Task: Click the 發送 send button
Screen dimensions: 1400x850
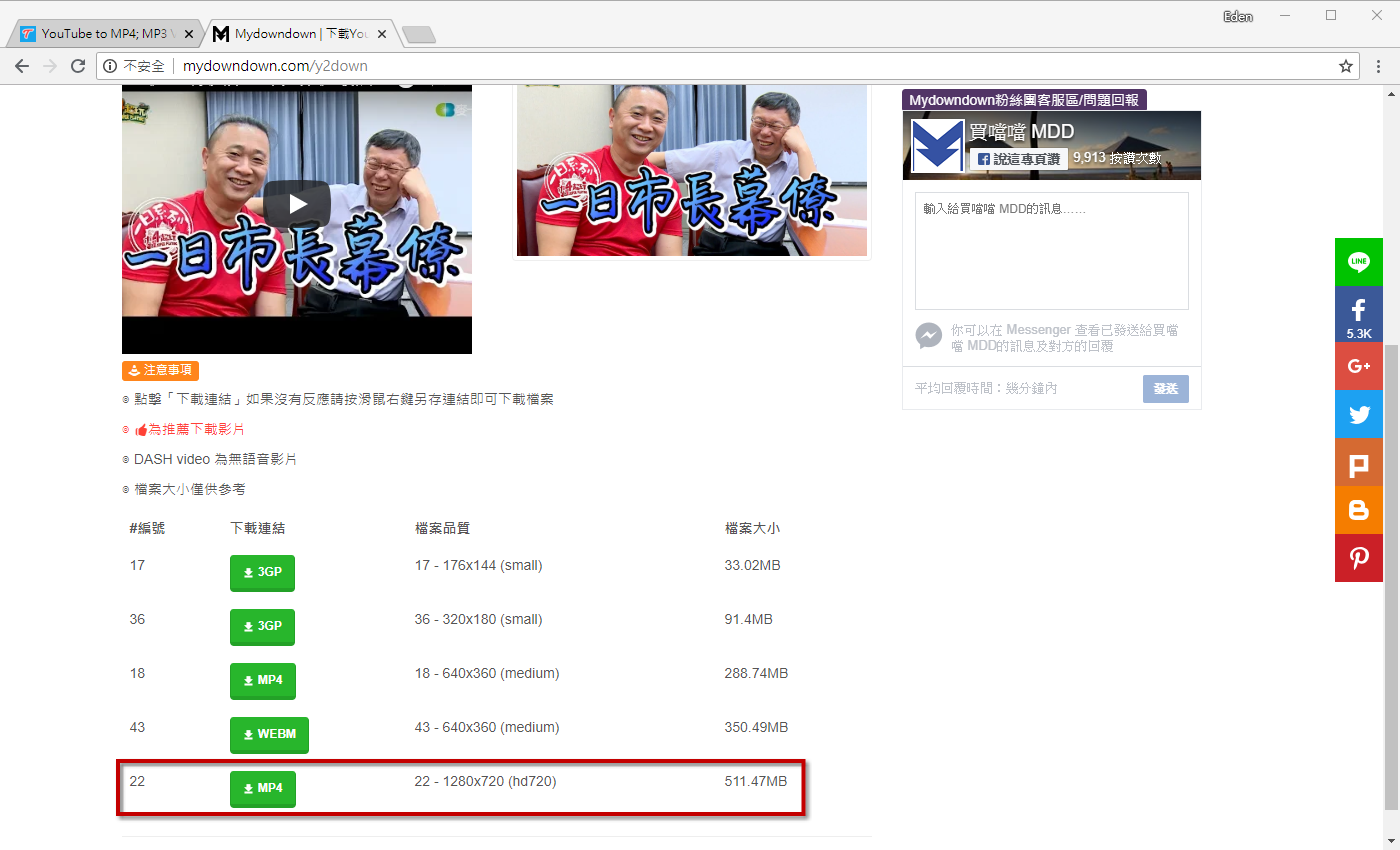Action: click(1165, 389)
